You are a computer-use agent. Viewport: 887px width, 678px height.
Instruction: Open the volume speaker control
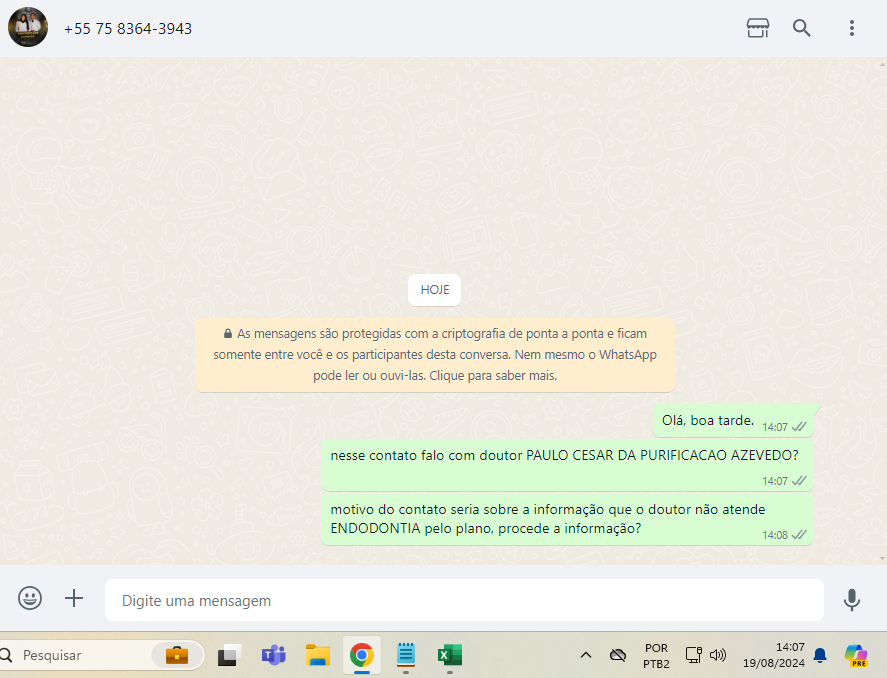point(718,655)
